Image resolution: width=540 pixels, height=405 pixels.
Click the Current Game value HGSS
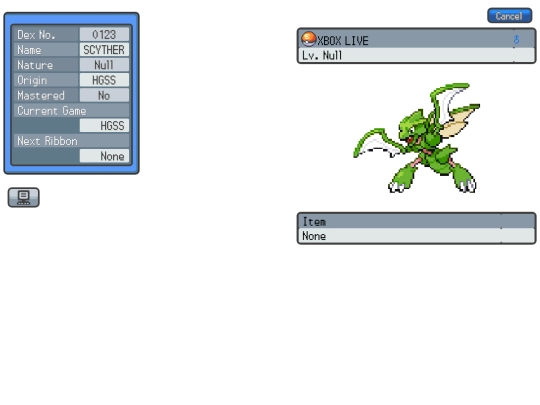[x=104, y=125]
